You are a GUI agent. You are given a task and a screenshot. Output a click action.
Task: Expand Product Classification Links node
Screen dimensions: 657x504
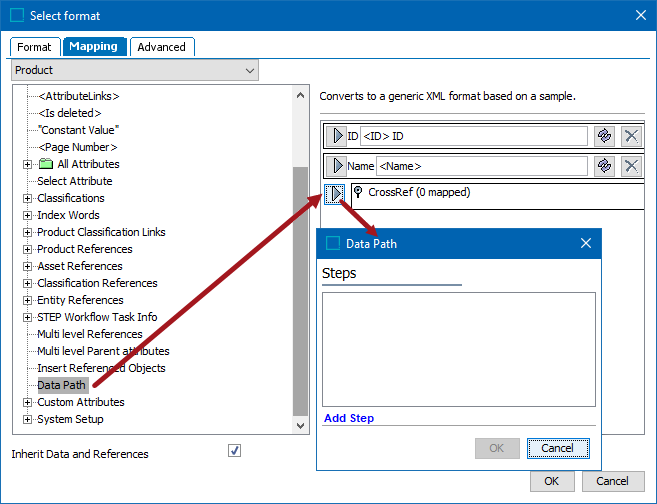click(x=27, y=232)
